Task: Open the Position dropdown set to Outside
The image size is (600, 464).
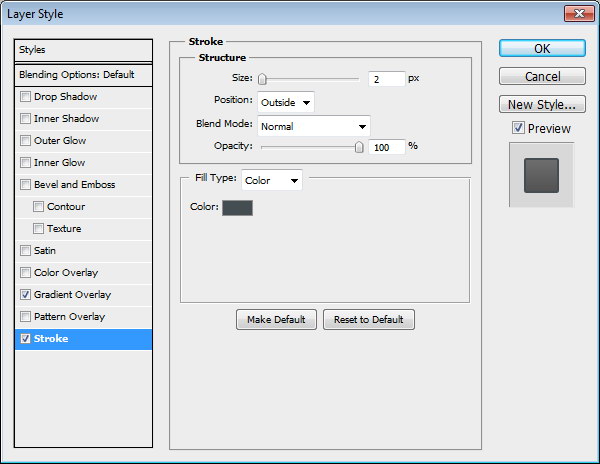Action: [x=286, y=102]
